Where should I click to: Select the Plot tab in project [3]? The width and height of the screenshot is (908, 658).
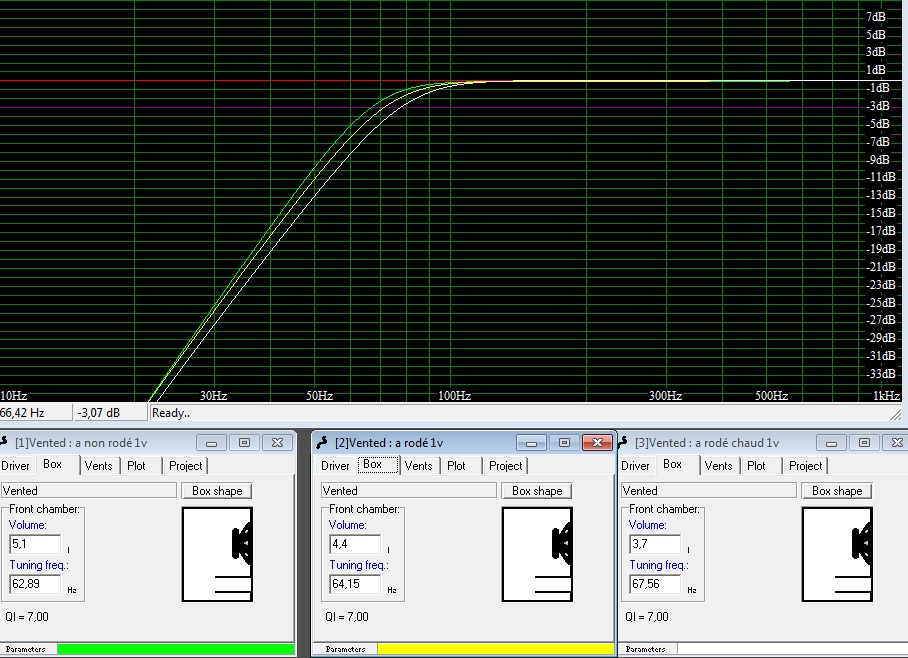tap(756, 466)
